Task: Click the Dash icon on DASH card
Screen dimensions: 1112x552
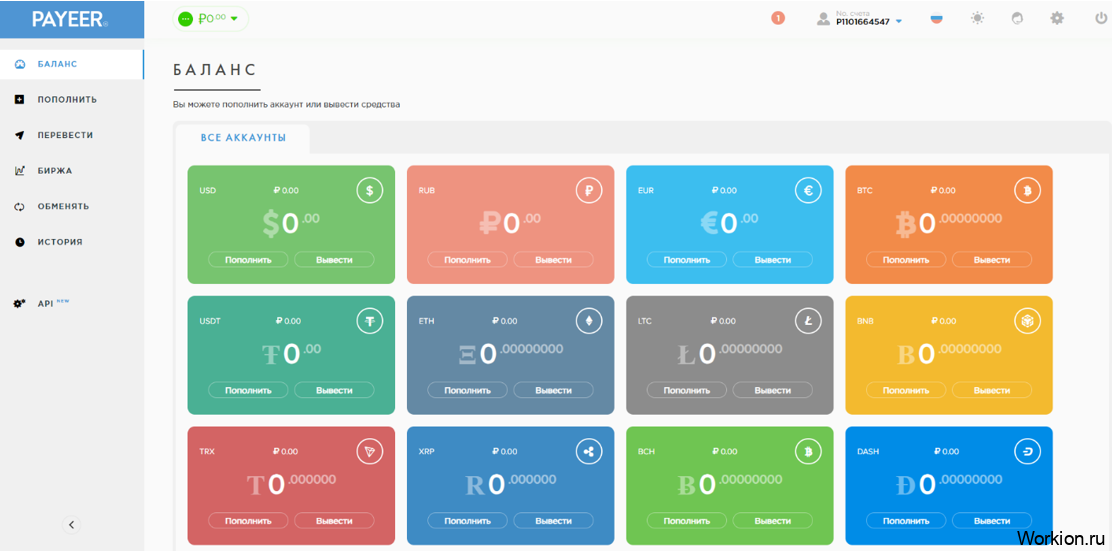Action: pyautogui.click(x=1027, y=451)
